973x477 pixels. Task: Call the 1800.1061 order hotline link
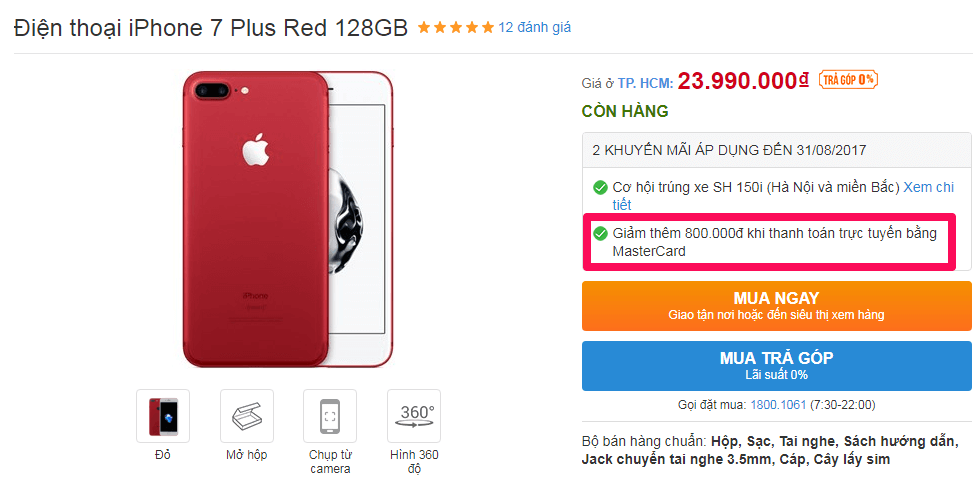click(778, 405)
